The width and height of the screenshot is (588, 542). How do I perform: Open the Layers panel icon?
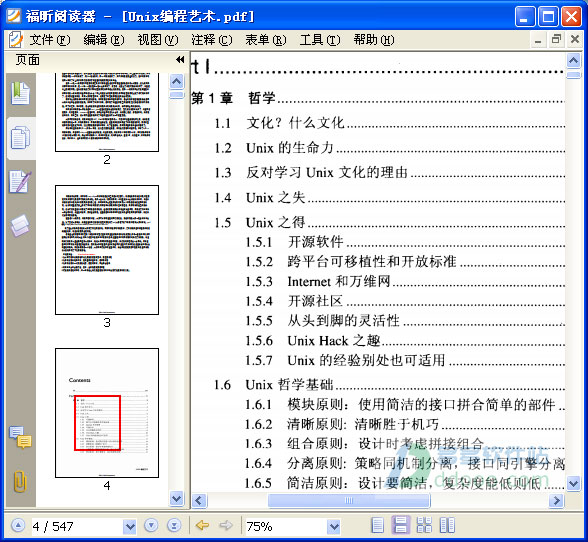20,225
